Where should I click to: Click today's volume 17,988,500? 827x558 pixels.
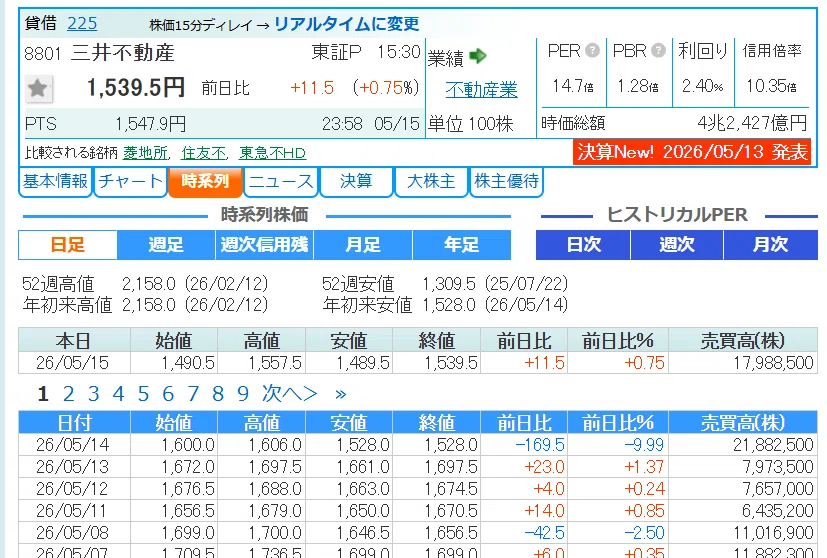[x=773, y=363]
